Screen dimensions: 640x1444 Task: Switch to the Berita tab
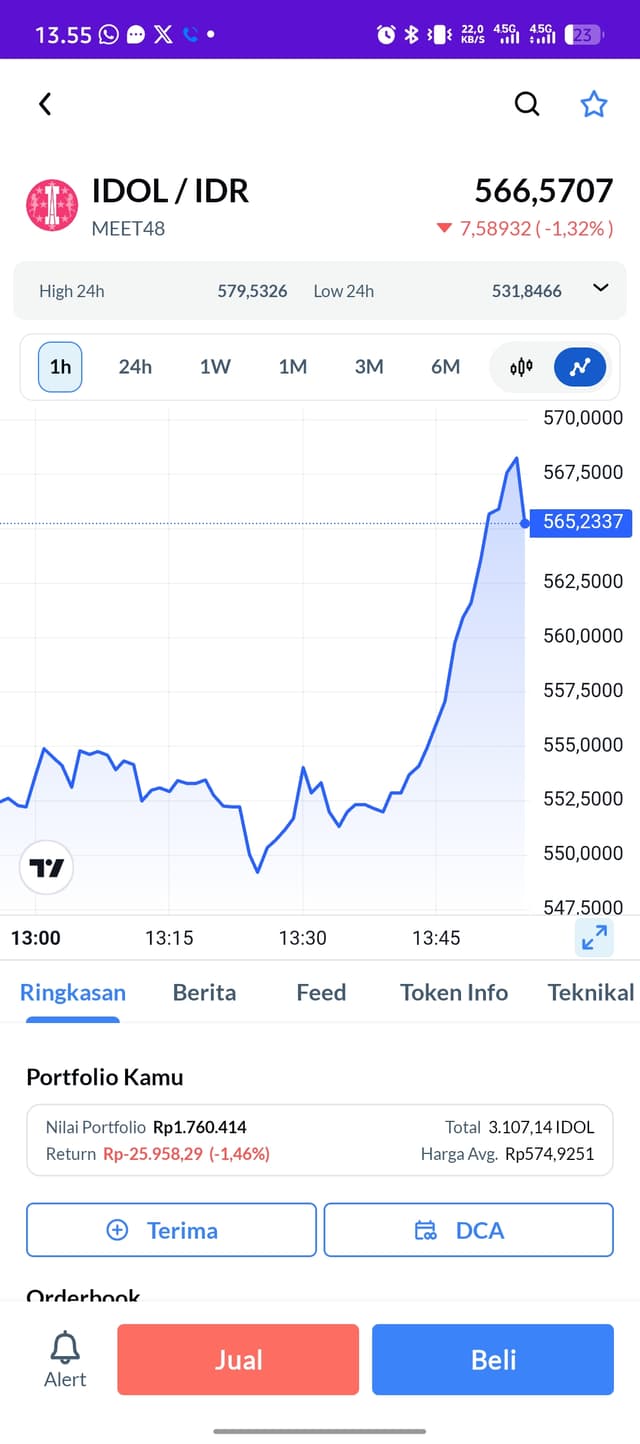coord(204,992)
